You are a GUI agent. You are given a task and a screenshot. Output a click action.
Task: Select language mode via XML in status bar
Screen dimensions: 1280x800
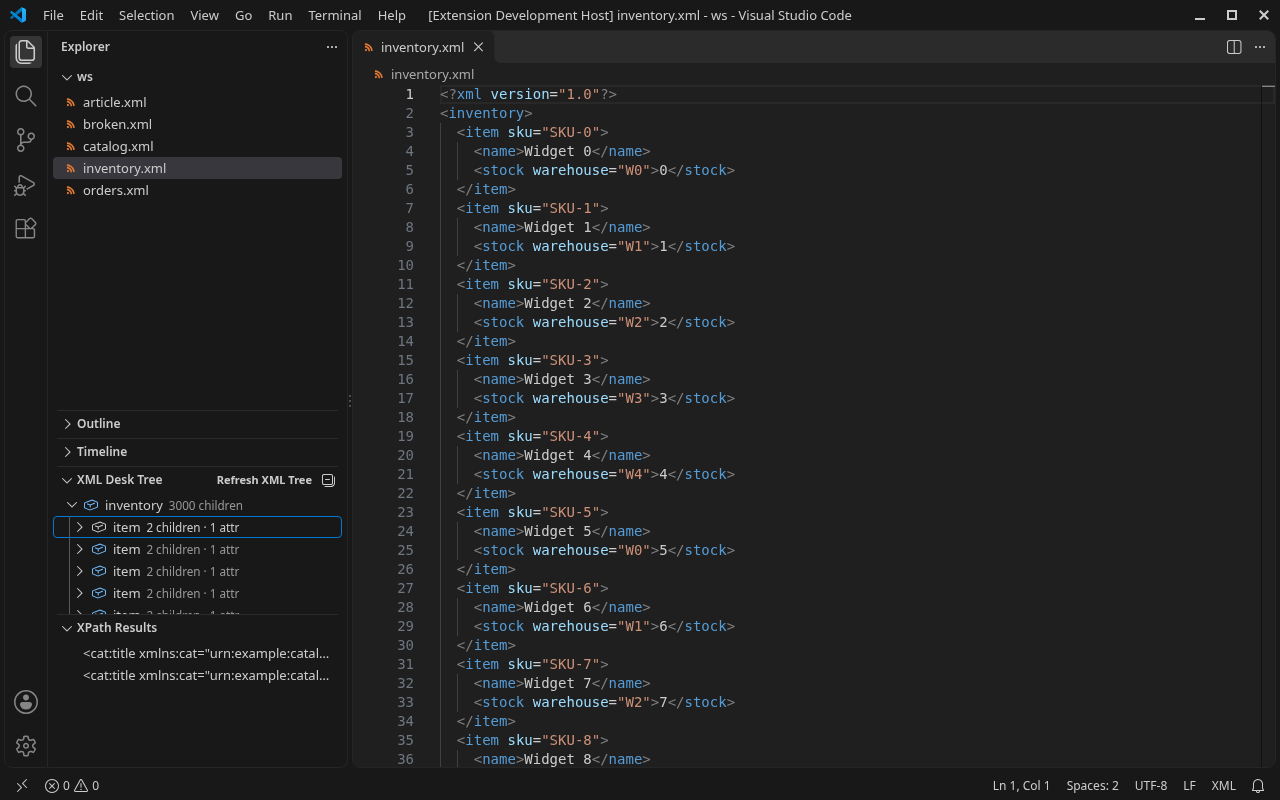click(x=1224, y=786)
